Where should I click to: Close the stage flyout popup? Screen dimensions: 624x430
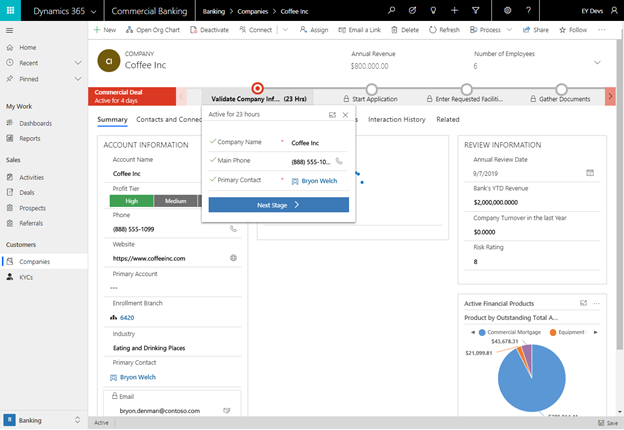346,115
